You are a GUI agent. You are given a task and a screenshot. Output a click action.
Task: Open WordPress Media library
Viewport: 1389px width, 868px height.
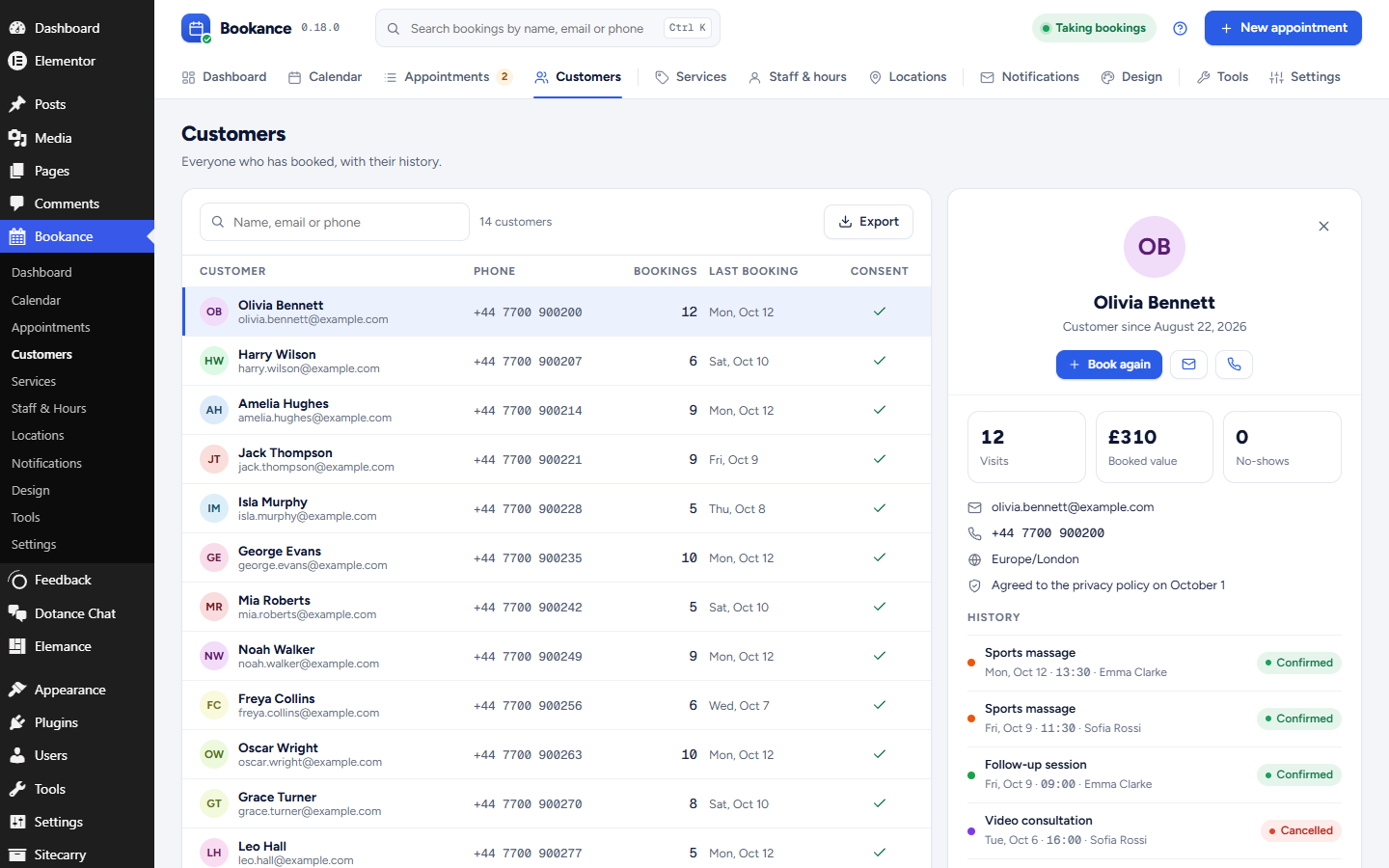coord(77,138)
